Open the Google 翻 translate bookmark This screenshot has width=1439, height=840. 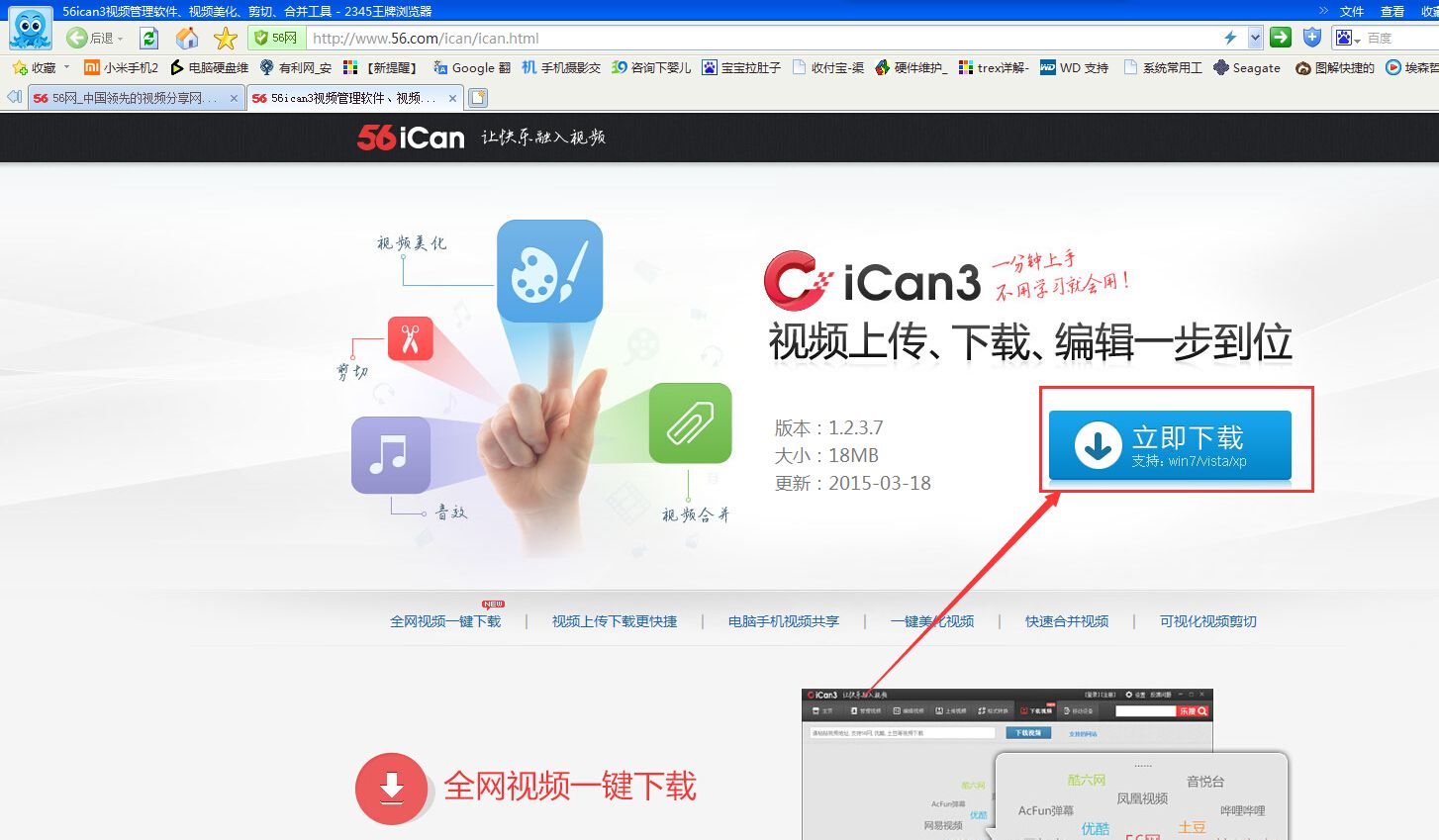(471, 67)
